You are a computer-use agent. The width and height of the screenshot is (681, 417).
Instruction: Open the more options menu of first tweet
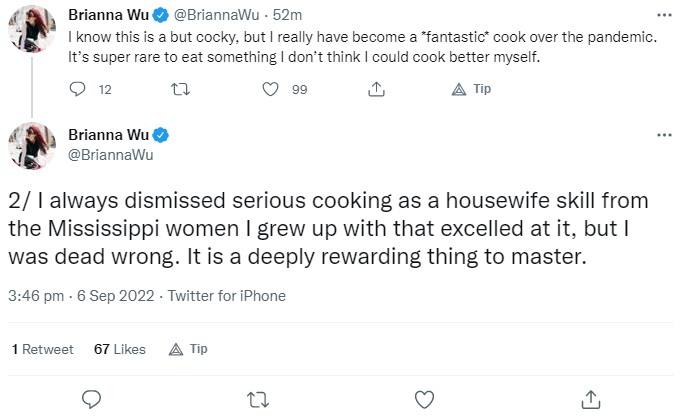(x=664, y=15)
